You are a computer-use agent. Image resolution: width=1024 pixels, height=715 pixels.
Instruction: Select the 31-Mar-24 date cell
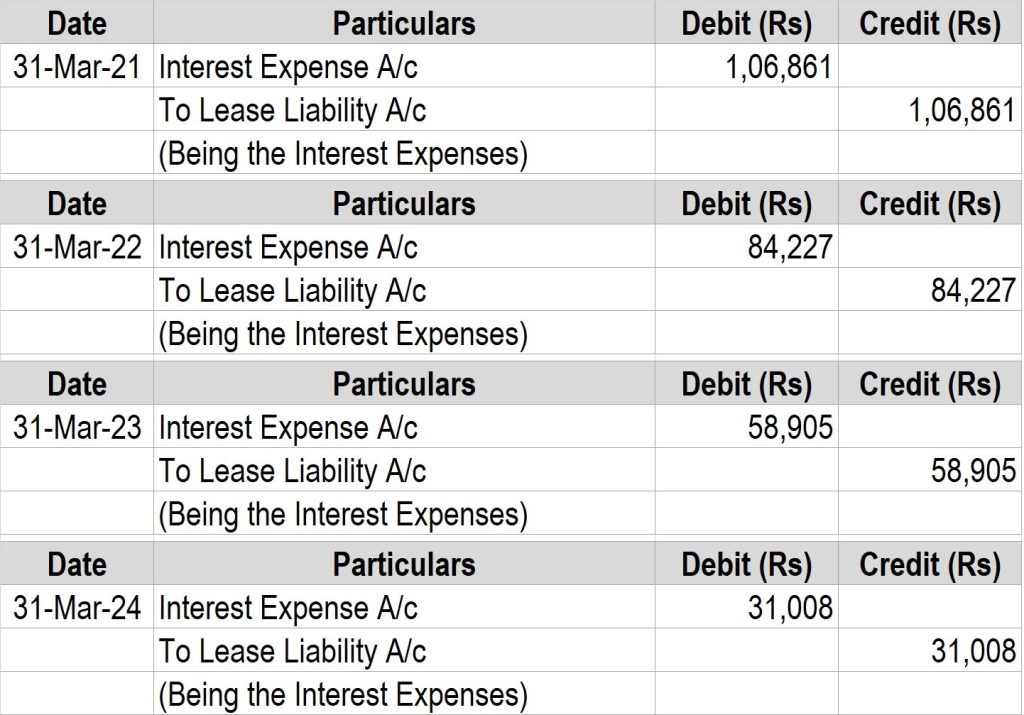pyautogui.click(x=77, y=608)
